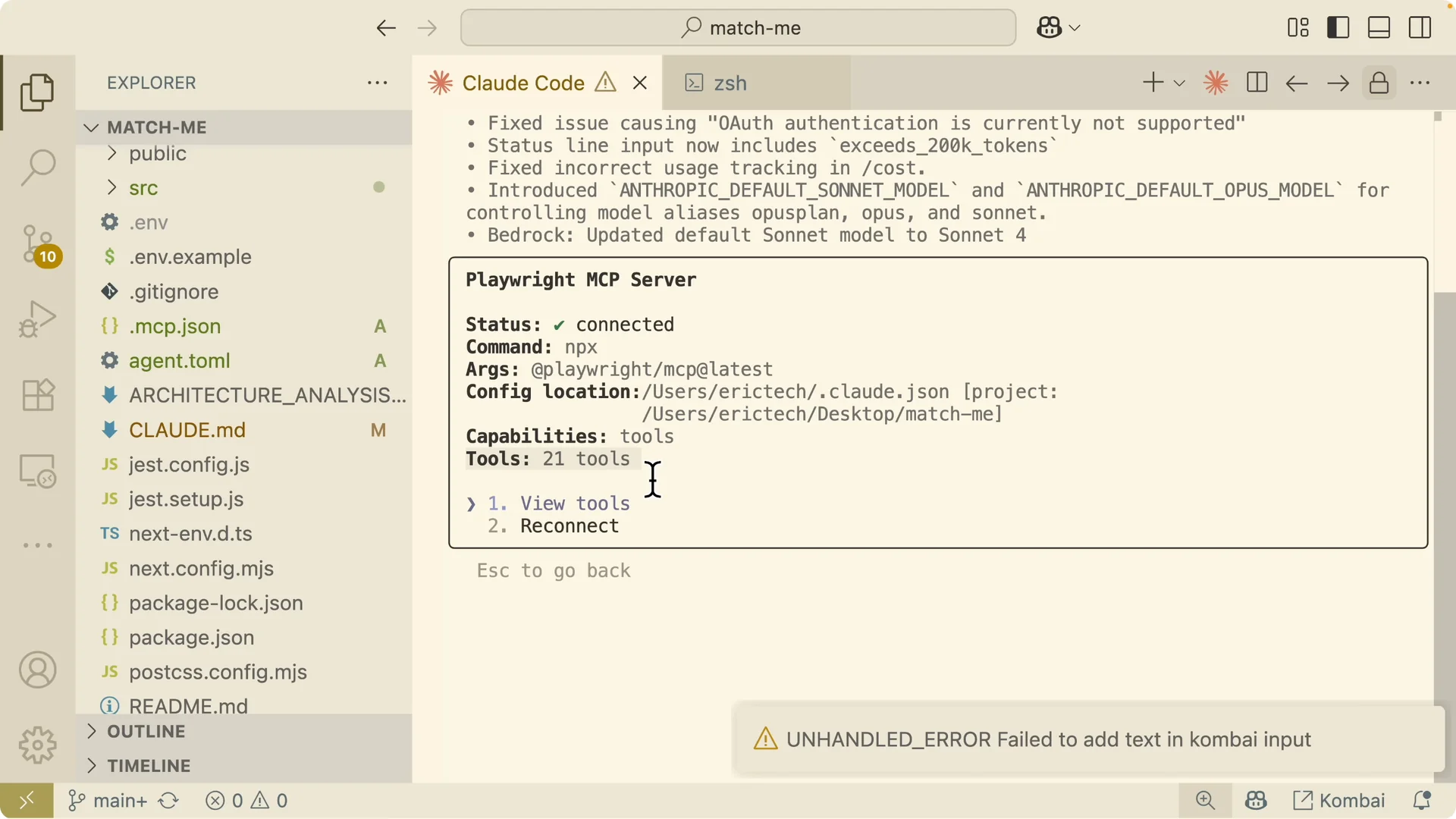Show additional views ellipsis in activity bar
The width and height of the screenshot is (1456, 819).
click(37, 545)
